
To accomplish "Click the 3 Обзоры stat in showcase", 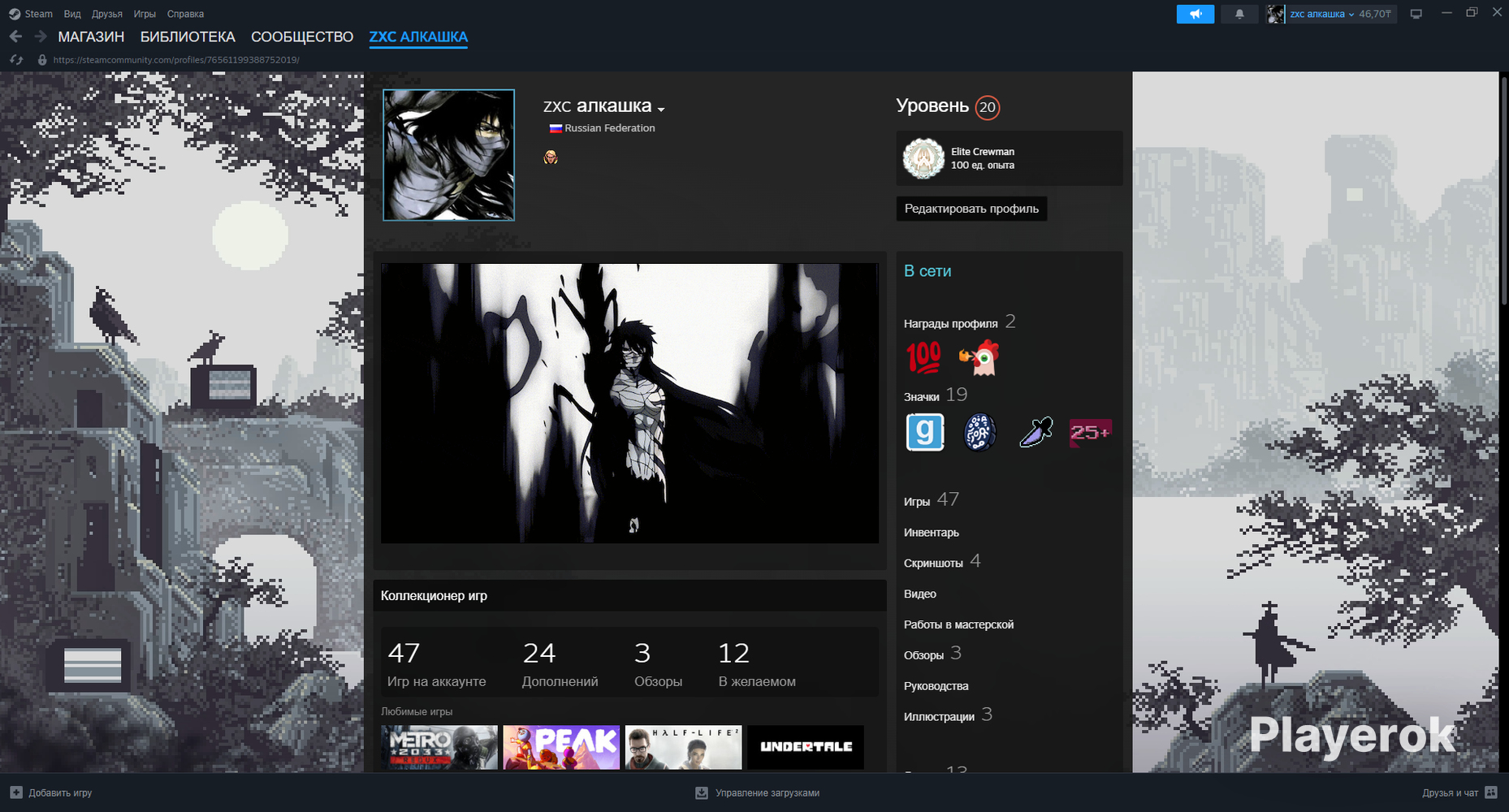I will (659, 664).
